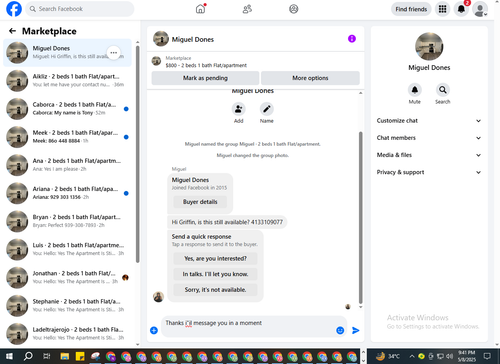500x364 pixels.
Task: Click the Add people icon
Action: click(x=239, y=109)
